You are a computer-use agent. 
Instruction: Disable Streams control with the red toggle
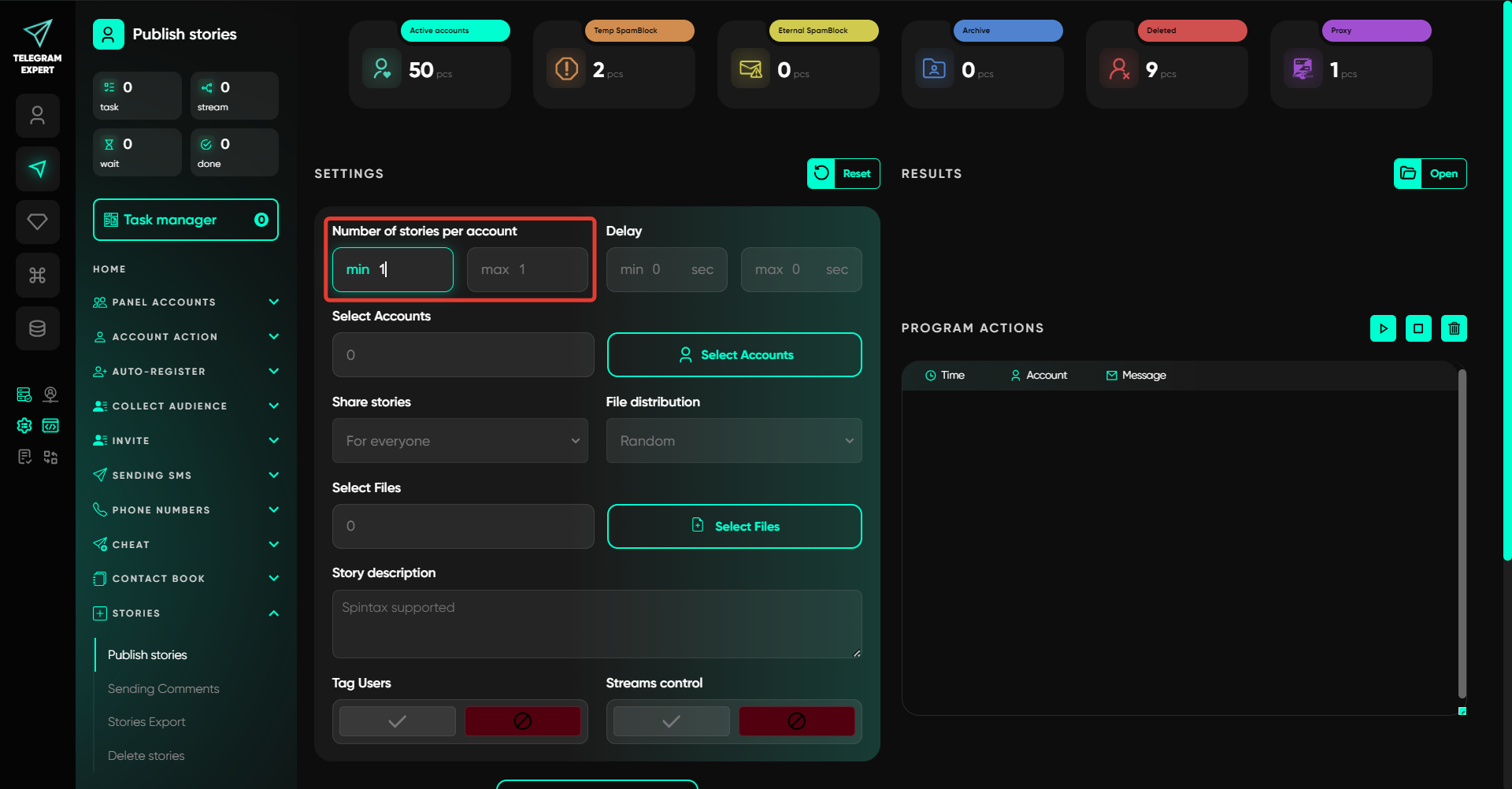pos(796,721)
